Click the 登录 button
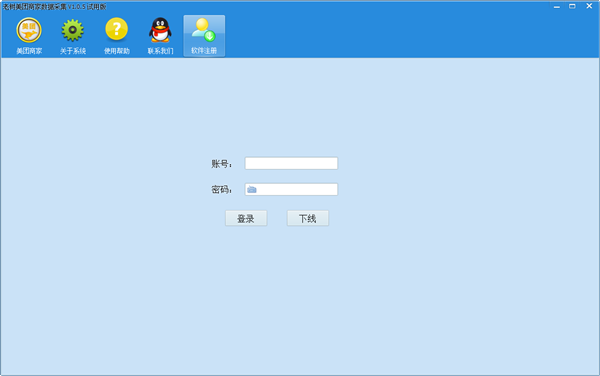The width and height of the screenshot is (600, 376). 246,218
